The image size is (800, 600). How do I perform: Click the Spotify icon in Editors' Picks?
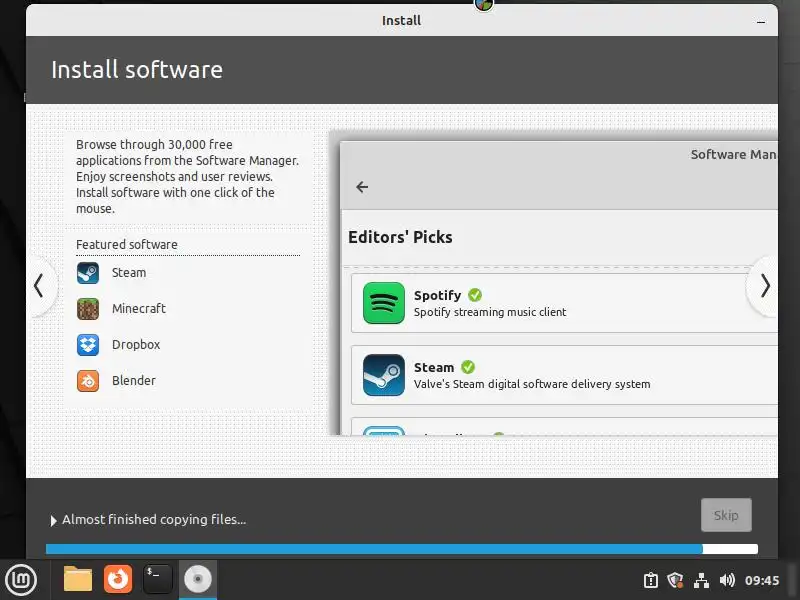coord(384,303)
